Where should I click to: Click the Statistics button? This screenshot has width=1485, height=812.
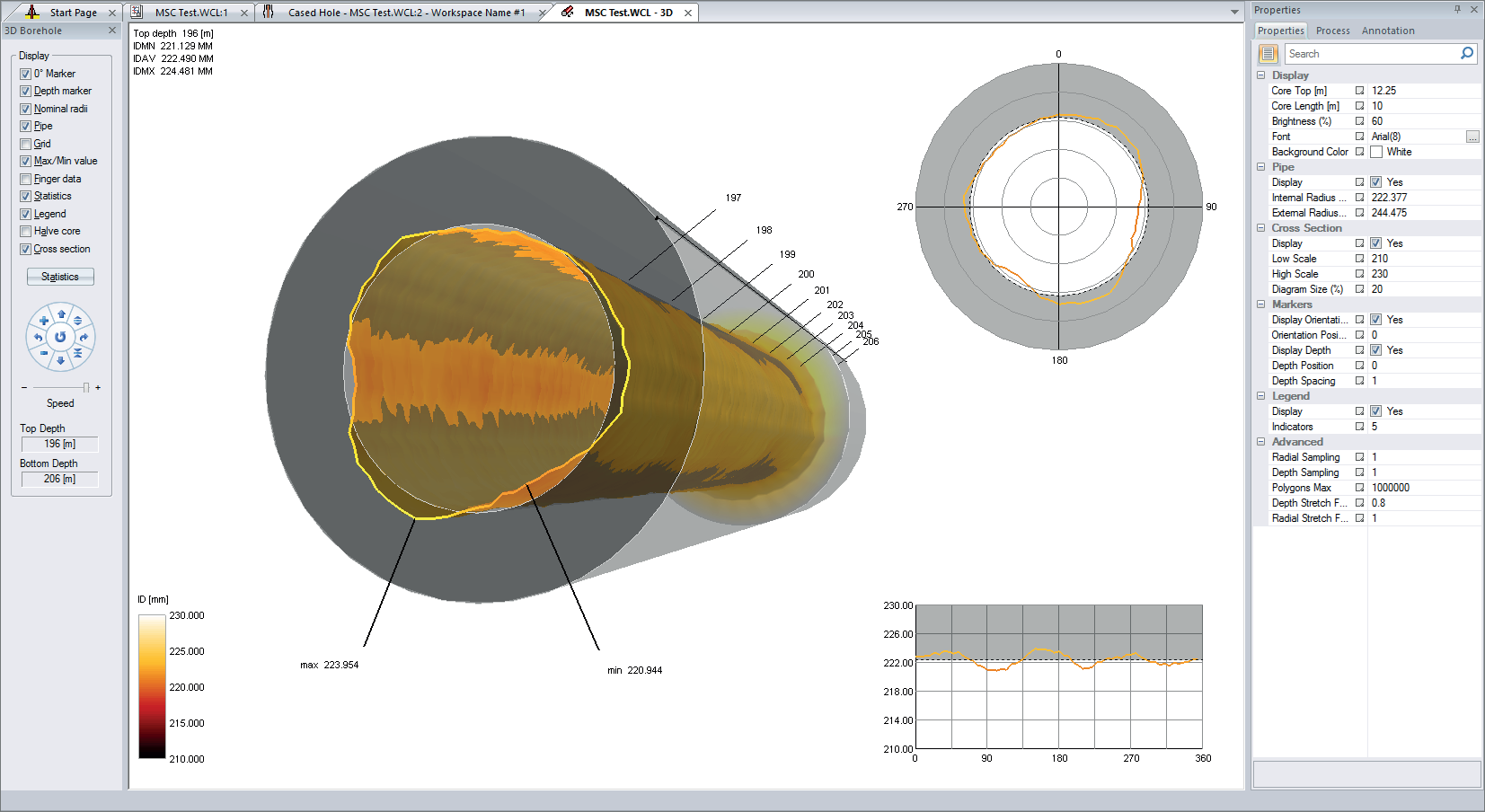pos(60,276)
